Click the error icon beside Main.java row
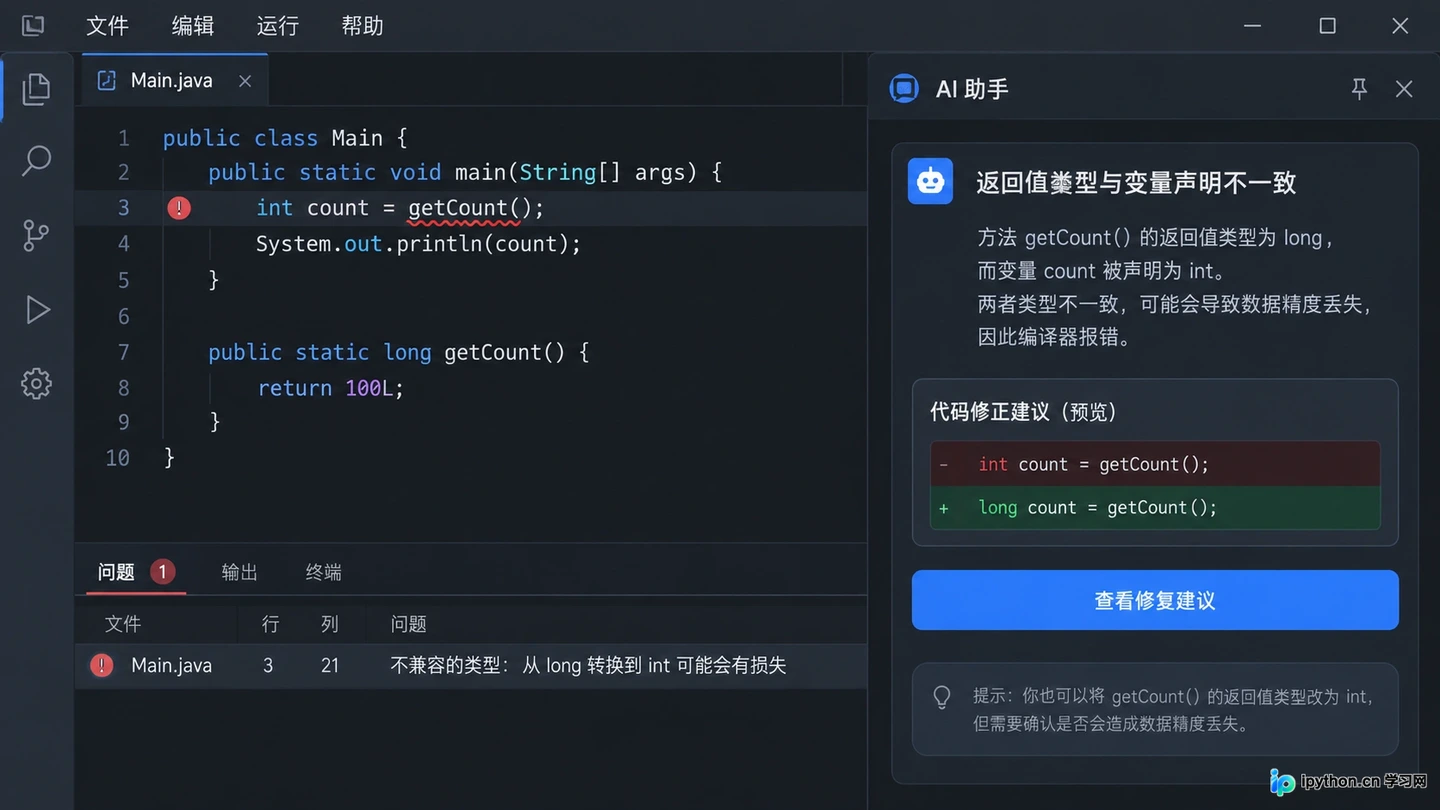 tap(102, 666)
